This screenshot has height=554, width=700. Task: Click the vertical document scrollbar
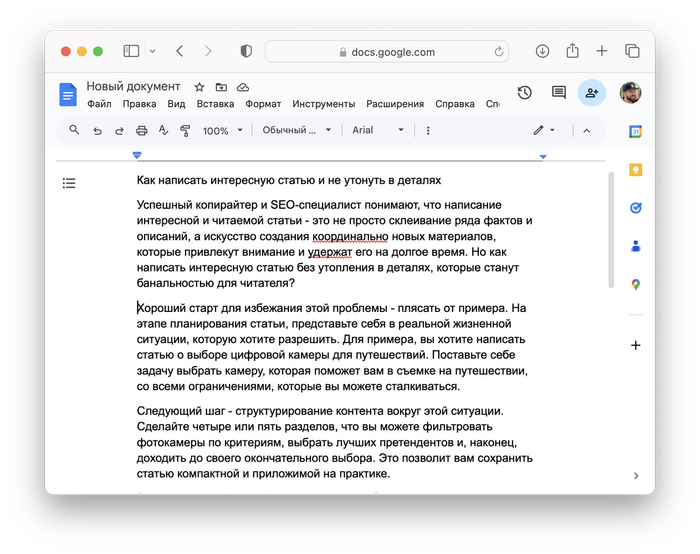[x=611, y=230]
